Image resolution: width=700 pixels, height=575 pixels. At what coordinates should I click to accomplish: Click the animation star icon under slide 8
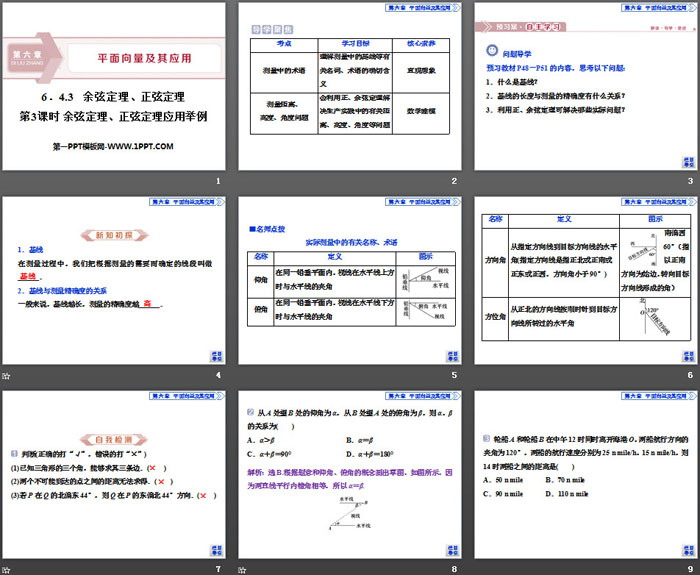[242, 570]
